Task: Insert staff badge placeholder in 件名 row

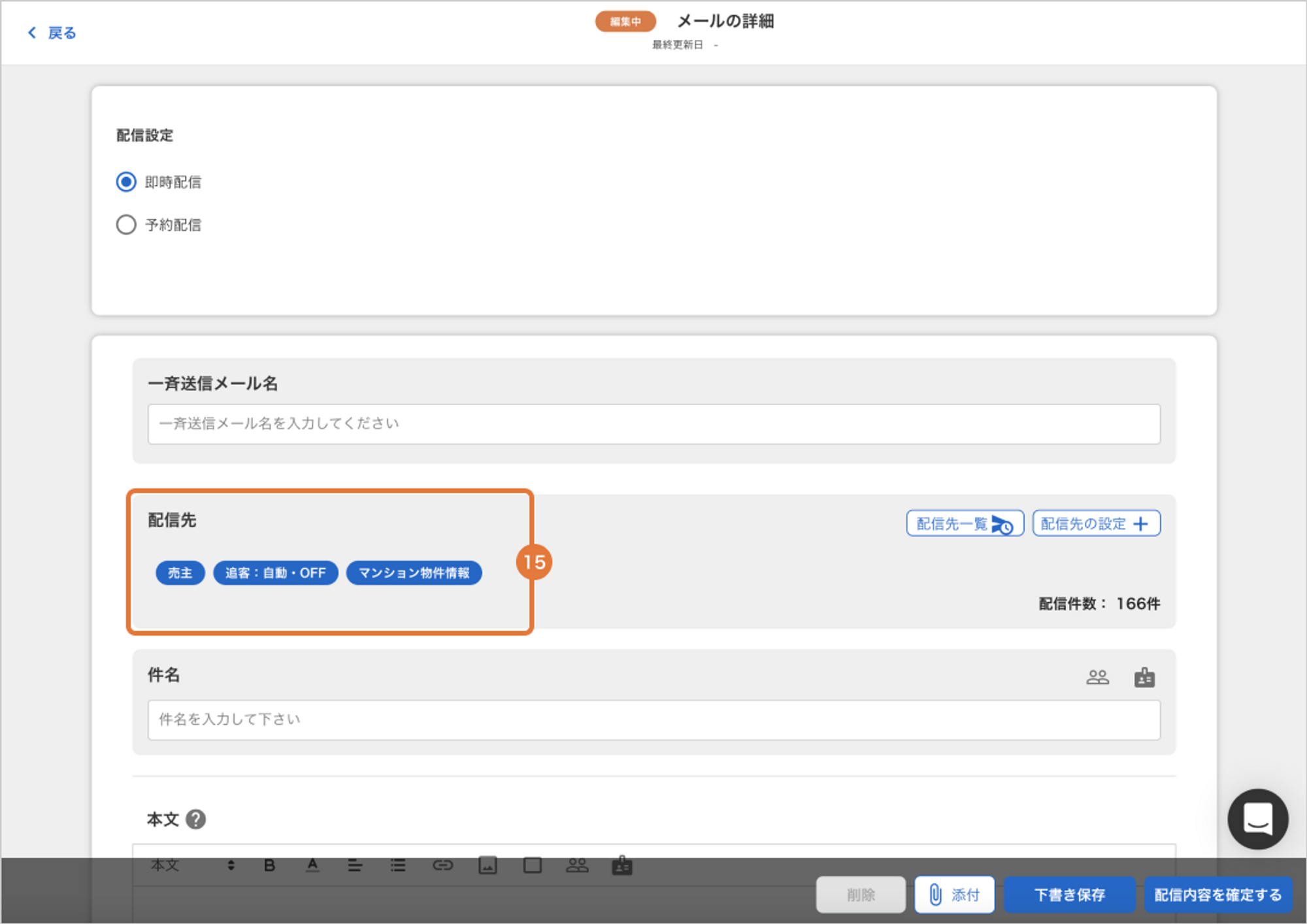Action: point(1144,678)
